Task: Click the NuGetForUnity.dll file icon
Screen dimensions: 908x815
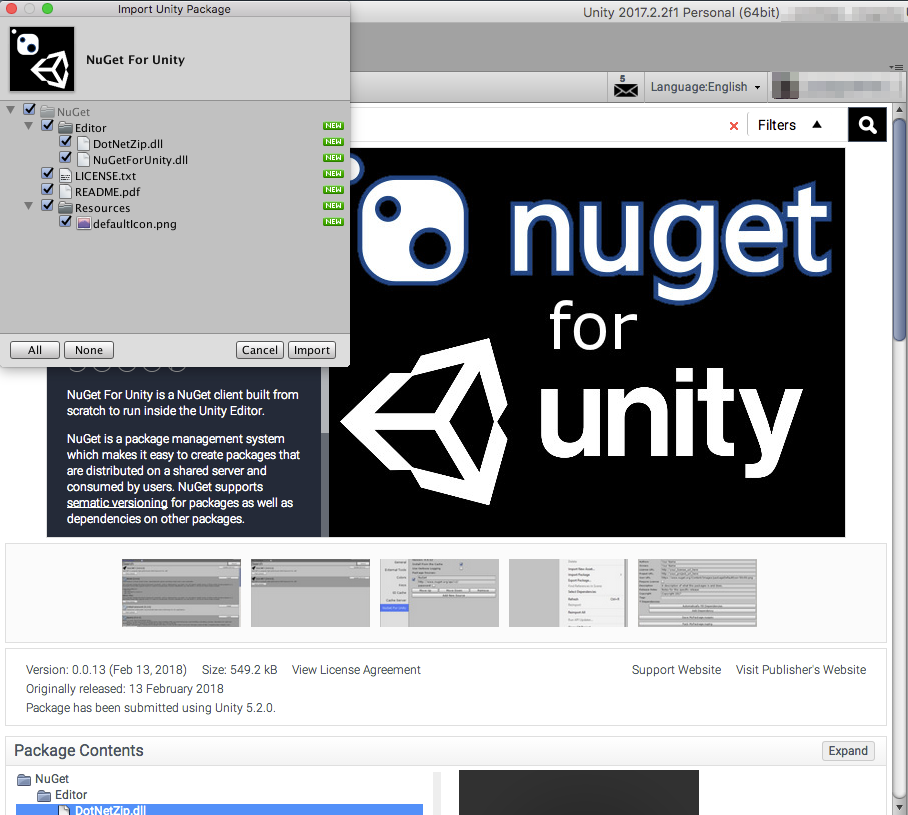Action: 82,158
